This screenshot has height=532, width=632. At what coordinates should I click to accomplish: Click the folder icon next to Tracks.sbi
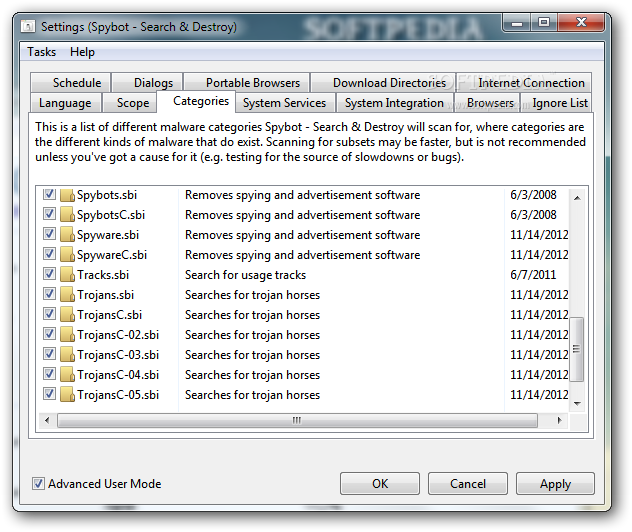(x=67, y=275)
